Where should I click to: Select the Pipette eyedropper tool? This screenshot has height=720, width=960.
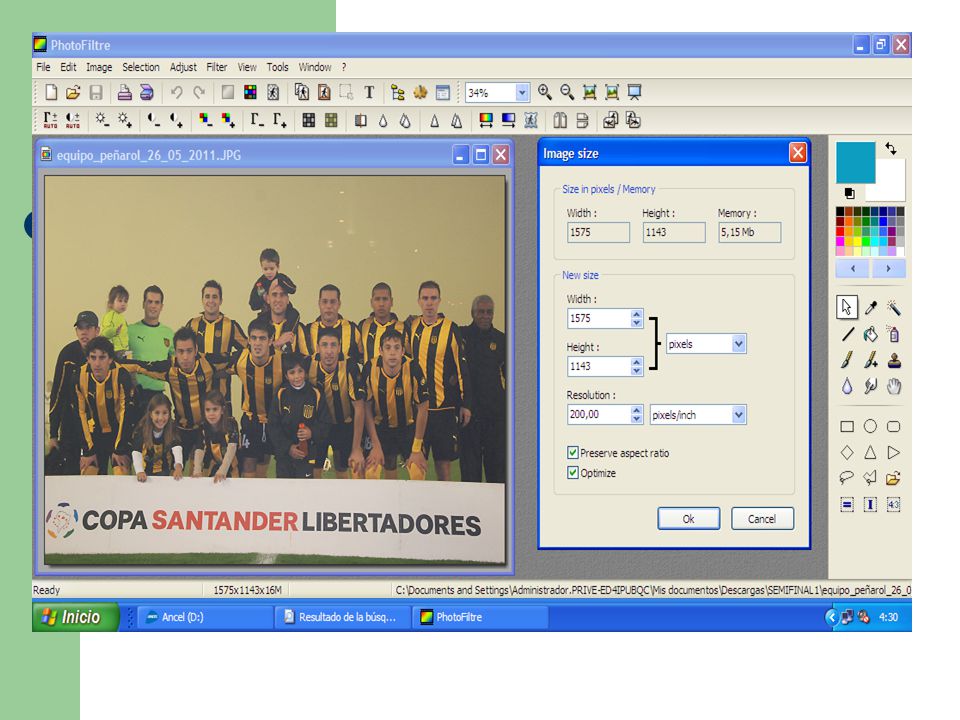coord(870,307)
